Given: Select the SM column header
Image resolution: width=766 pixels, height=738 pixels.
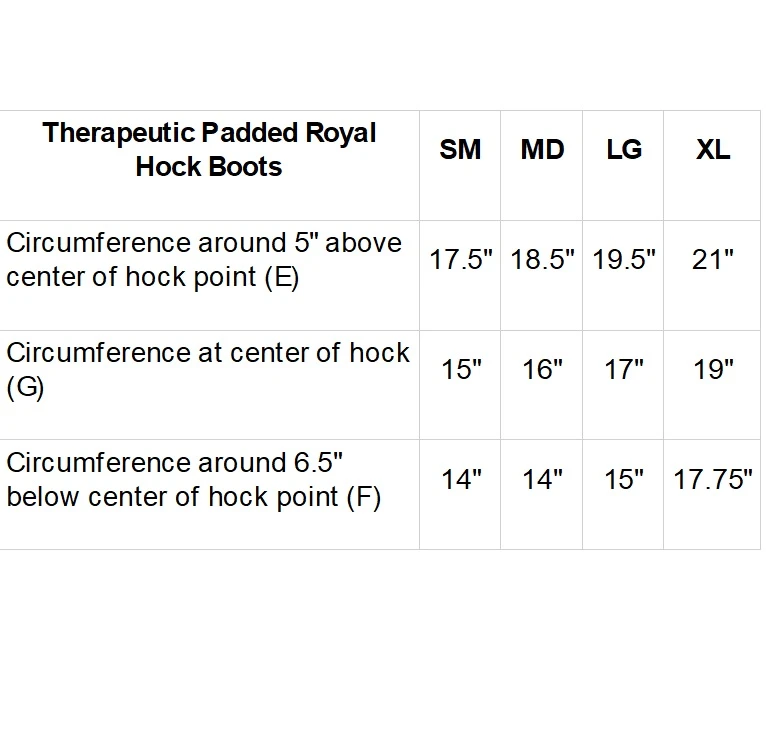Looking at the screenshot, I should 460,150.
